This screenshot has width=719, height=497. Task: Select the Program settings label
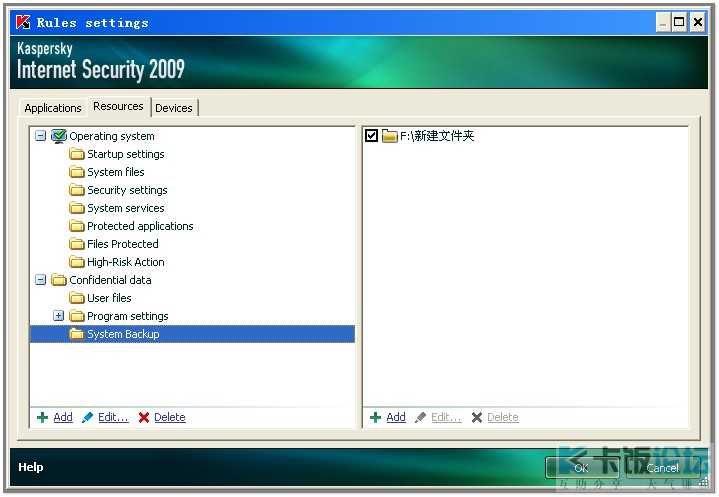pyautogui.click(x=127, y=316)
